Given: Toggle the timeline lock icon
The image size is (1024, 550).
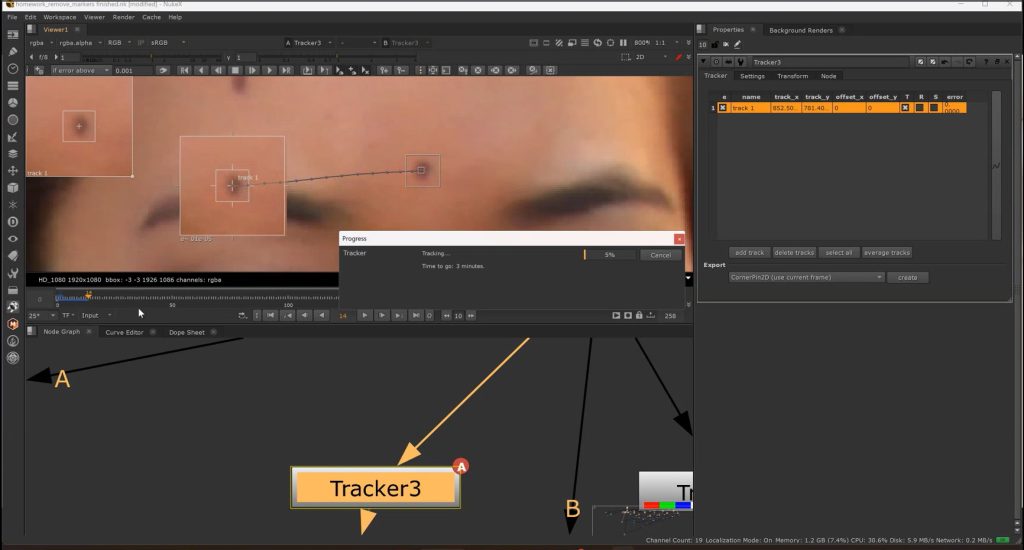Looking at the screenshot, I should pos(639,315).
